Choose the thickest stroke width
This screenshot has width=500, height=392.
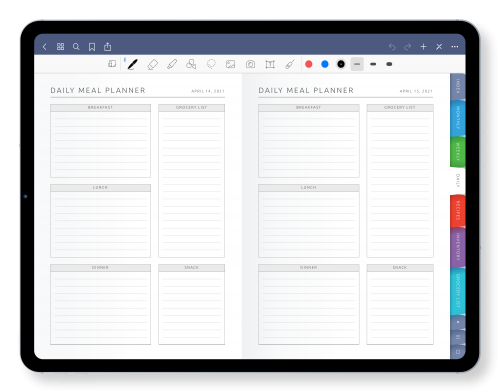pos(389,64)
